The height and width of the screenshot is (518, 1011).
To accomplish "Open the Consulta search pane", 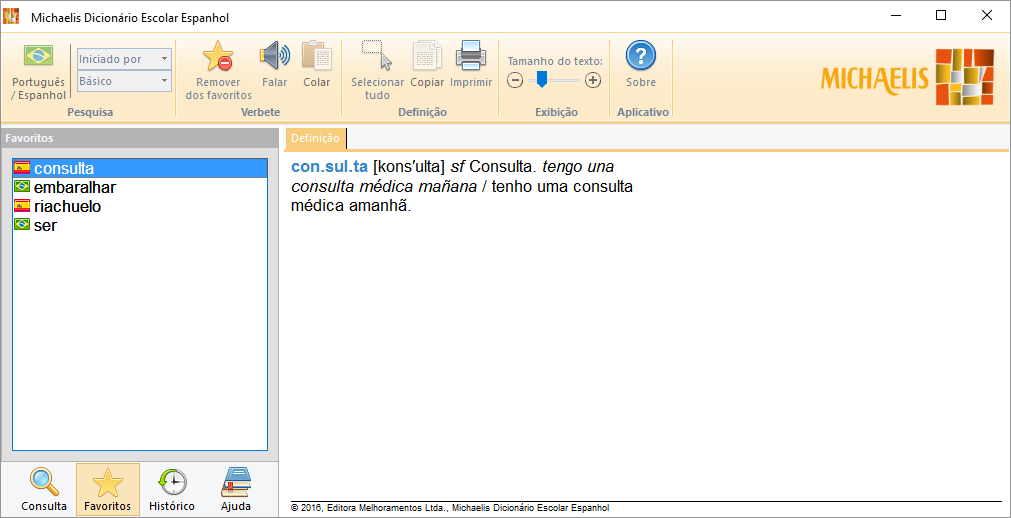I will coord(44,490).
